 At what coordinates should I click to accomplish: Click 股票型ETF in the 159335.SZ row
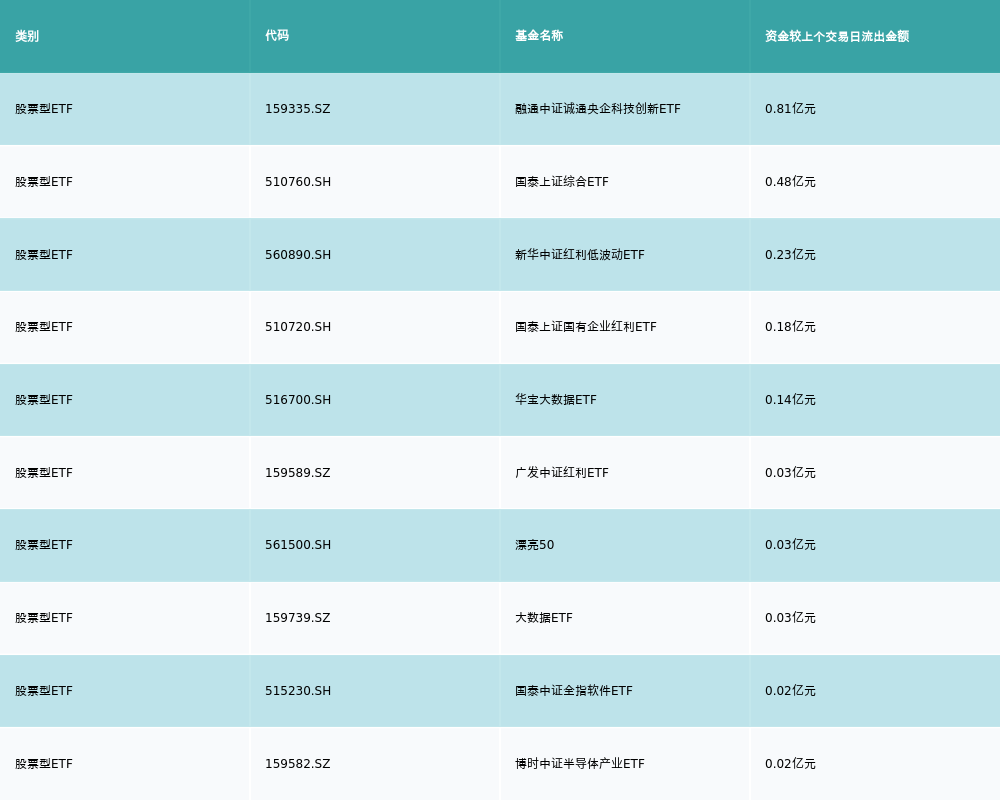click(44, 109)
